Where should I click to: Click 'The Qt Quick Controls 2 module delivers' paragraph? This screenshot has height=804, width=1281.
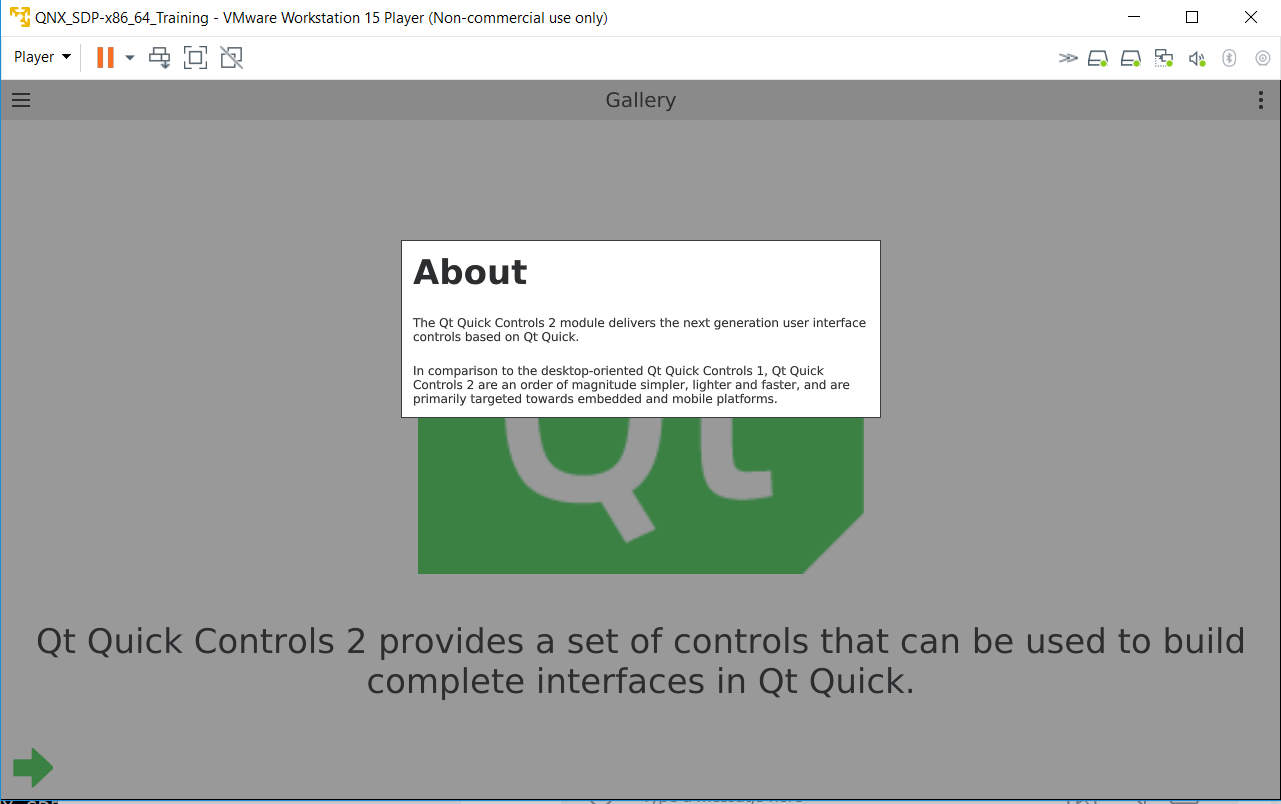[x=640, y=330]
